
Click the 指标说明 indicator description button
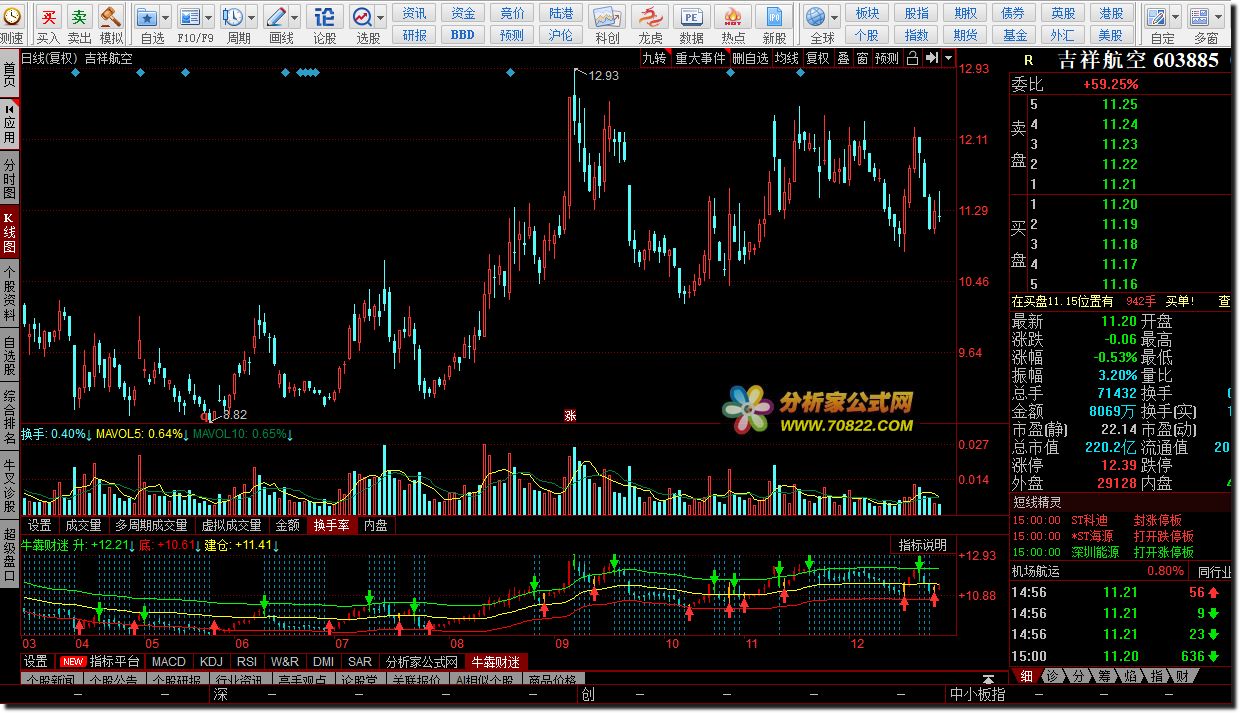pyautogui.click(x=922, y=545)
